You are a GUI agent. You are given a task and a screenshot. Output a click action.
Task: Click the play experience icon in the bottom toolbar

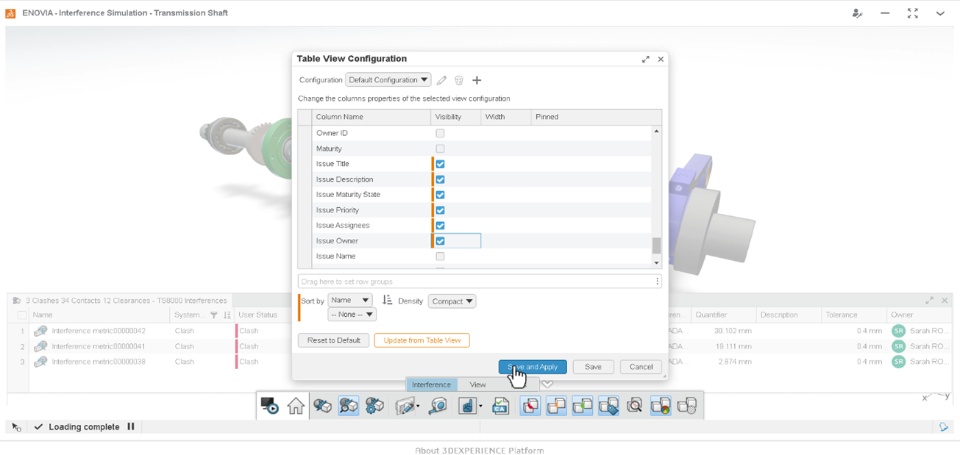269,405
